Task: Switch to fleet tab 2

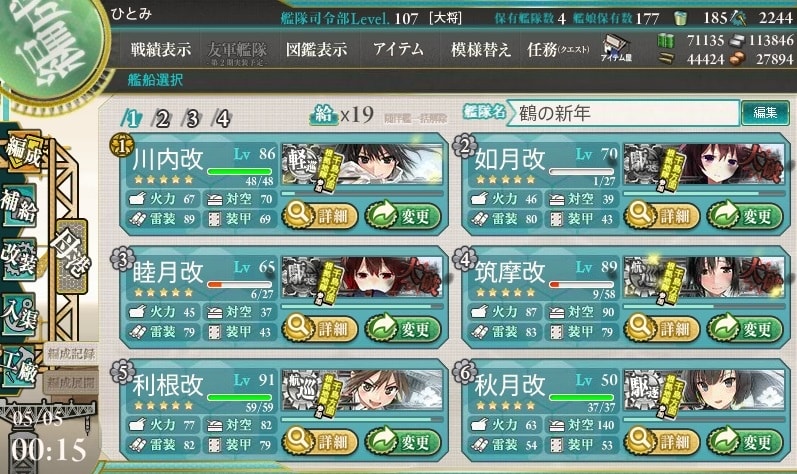Action: click(x=162, y=118)
